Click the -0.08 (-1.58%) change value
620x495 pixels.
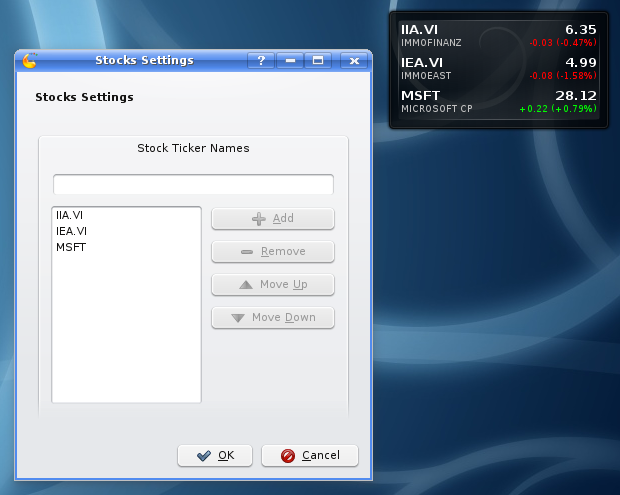[563, 76]
